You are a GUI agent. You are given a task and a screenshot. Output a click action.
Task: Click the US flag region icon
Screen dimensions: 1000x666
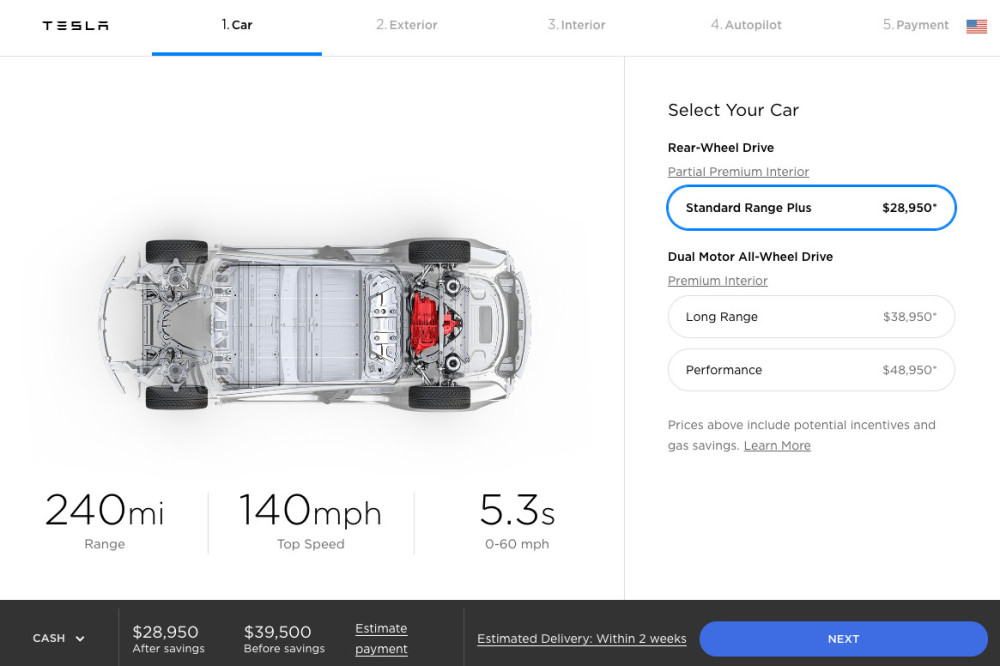click(x=976, y=26)
